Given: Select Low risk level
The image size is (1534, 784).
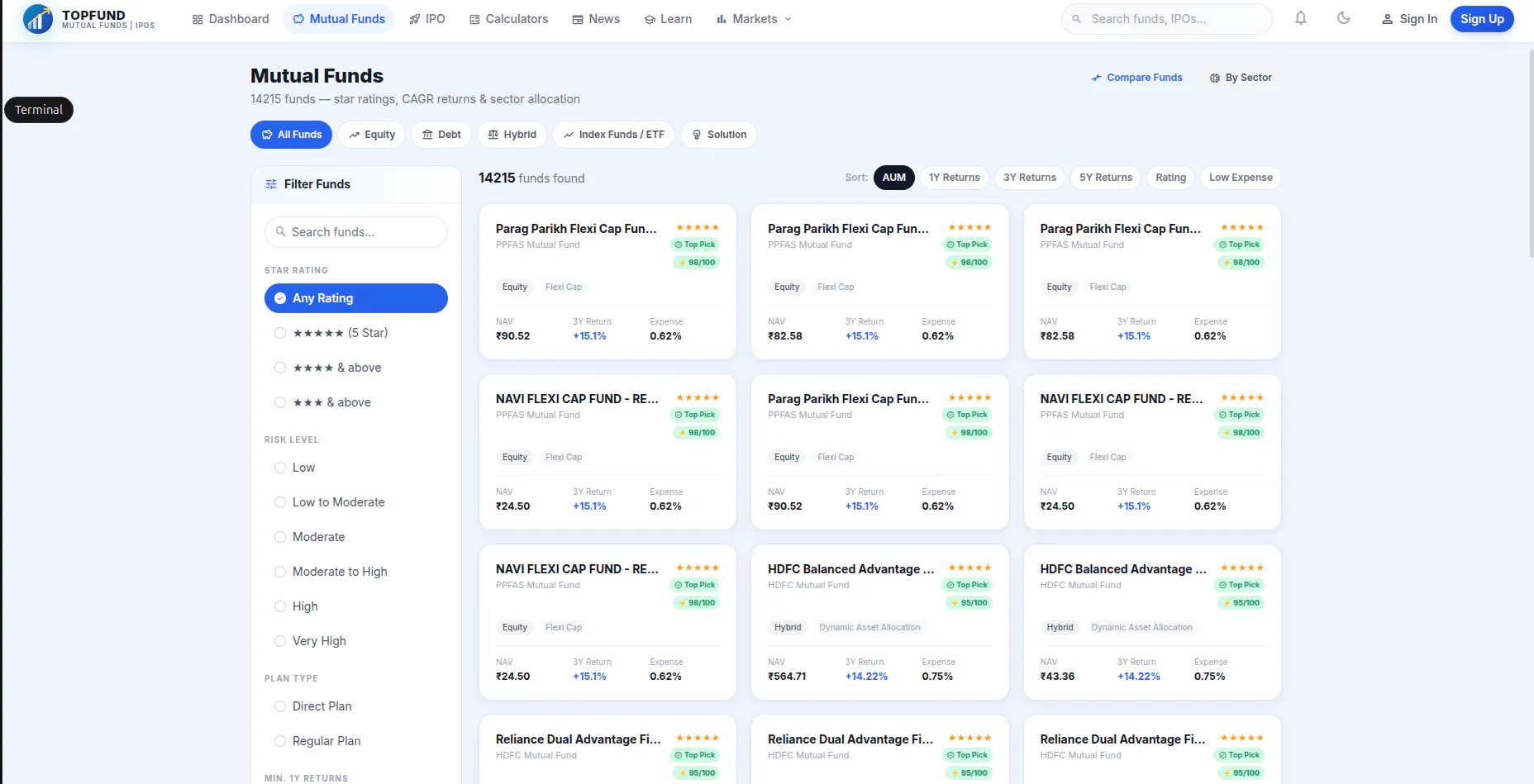Looking at the screenshot, I should (356, 468).
